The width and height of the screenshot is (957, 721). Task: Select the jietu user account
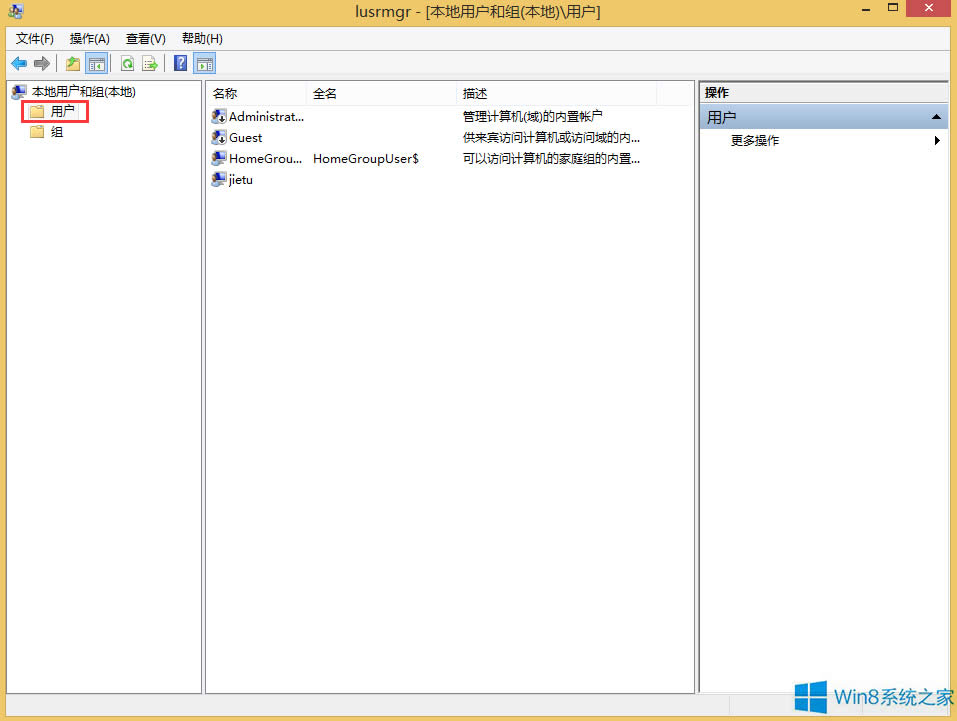tap(238, 180)
